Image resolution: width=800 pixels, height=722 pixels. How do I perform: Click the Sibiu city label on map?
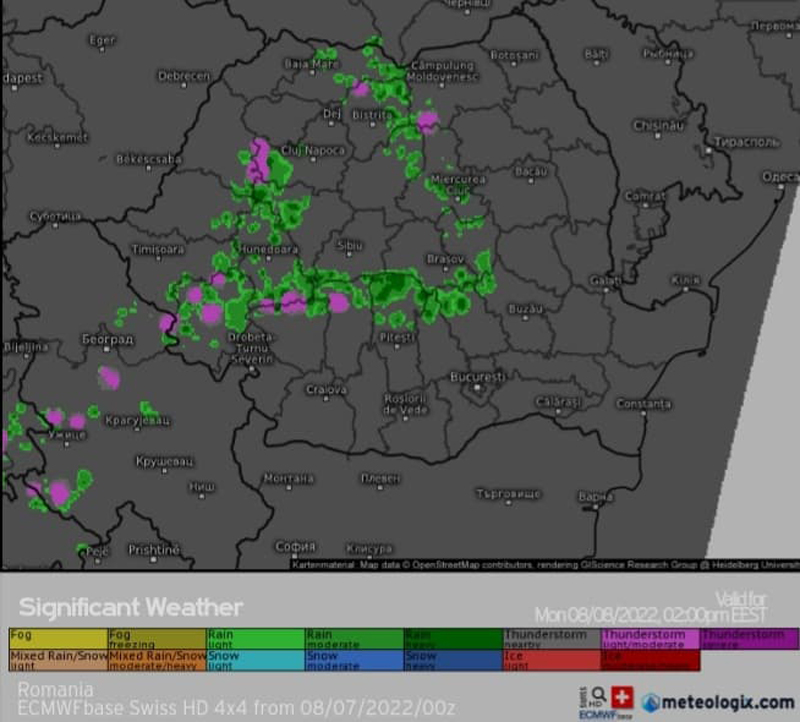pyautogui.click(x=350, y=244)
